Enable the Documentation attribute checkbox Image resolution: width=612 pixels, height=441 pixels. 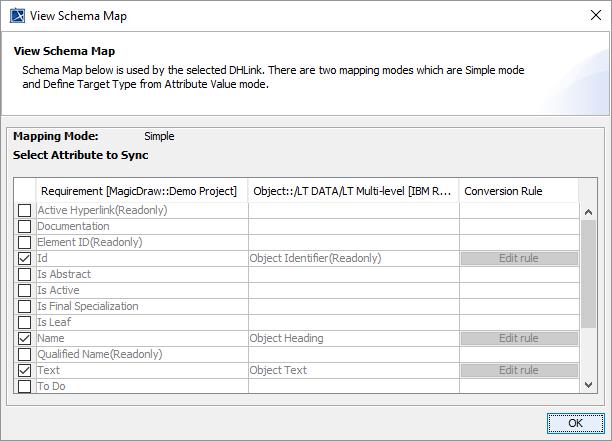coord(25,226)
